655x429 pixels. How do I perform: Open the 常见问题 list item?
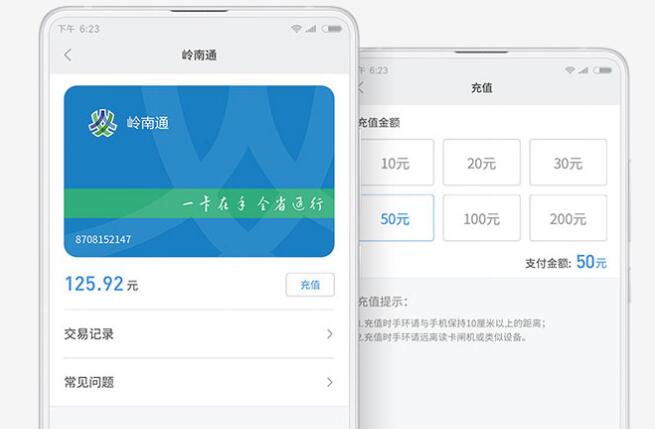[x=199, y=382]
